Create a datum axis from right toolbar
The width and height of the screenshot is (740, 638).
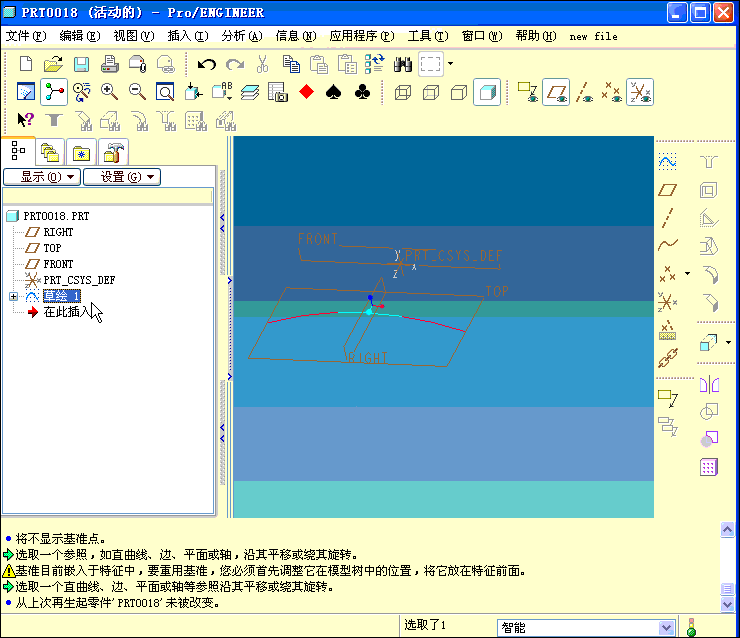tap(667, 218)
